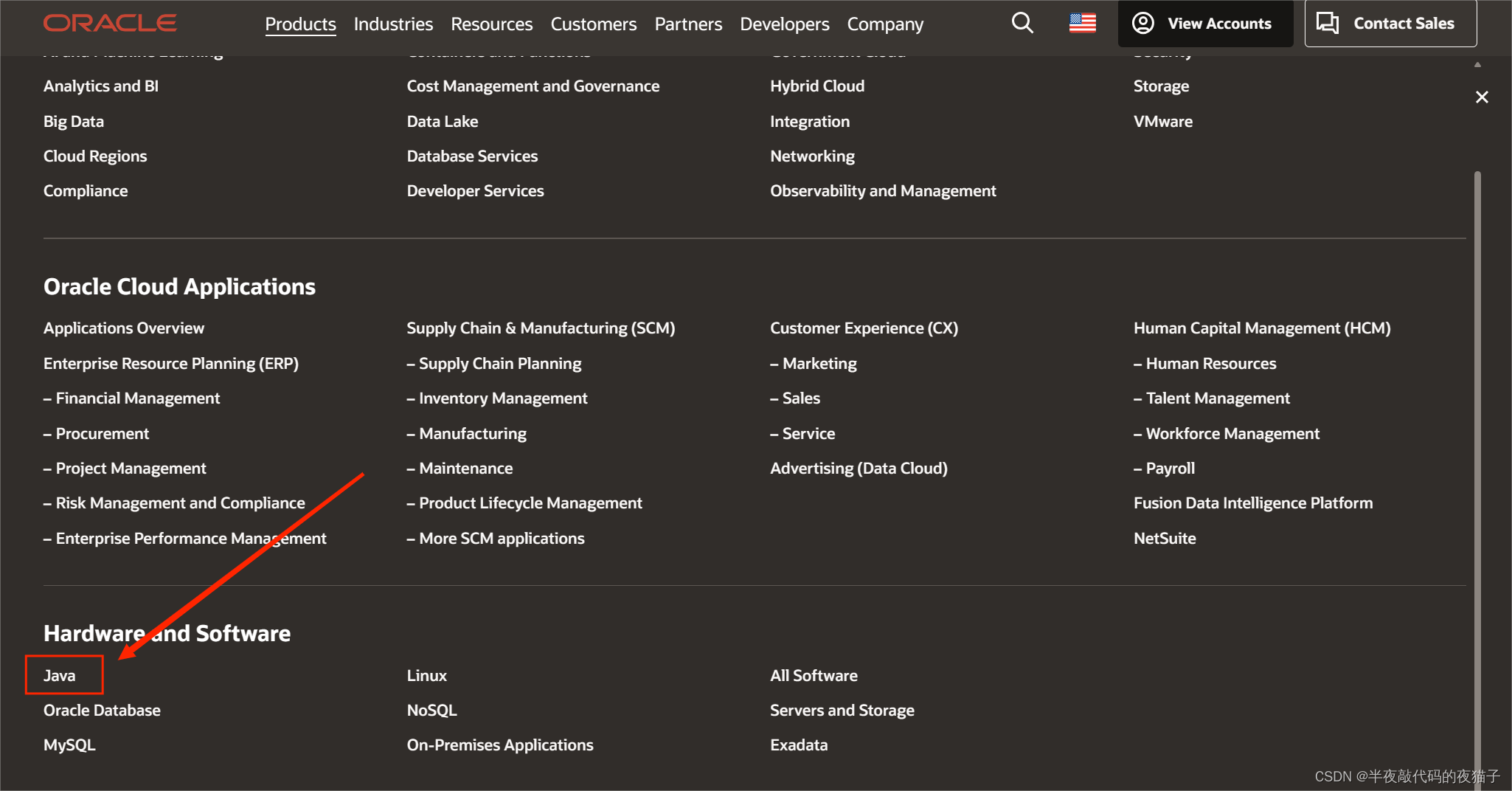
Task: Open Observability and Management link
Action: [883, 190]
